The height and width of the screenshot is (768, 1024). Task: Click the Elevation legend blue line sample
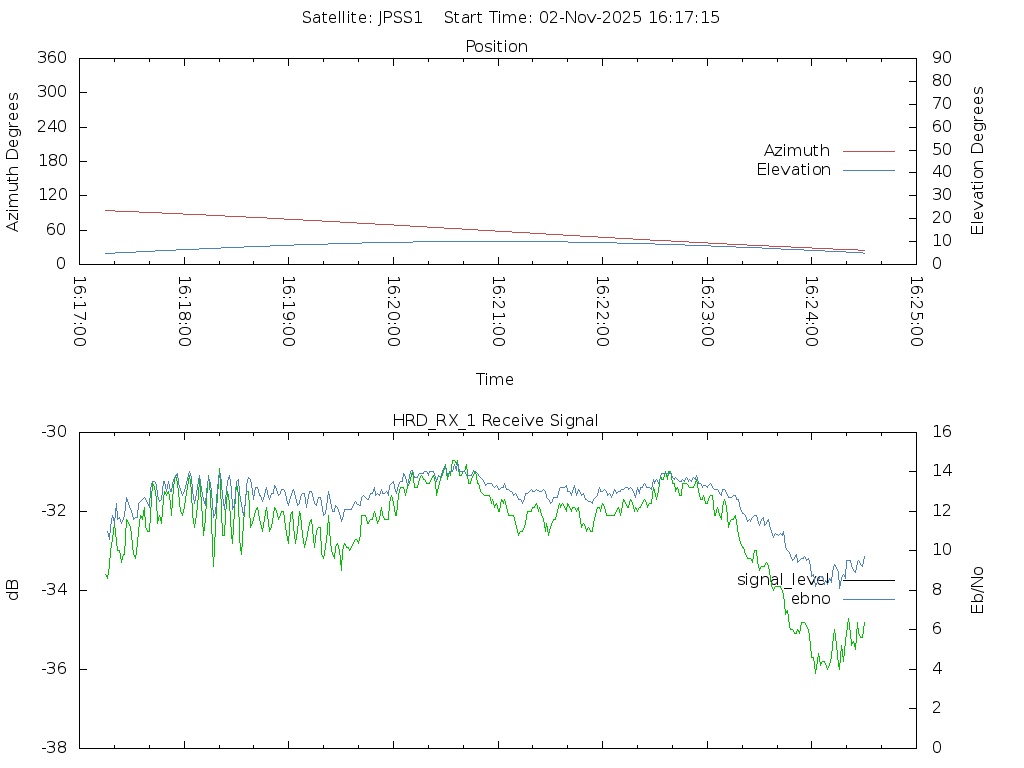point(868,170)
